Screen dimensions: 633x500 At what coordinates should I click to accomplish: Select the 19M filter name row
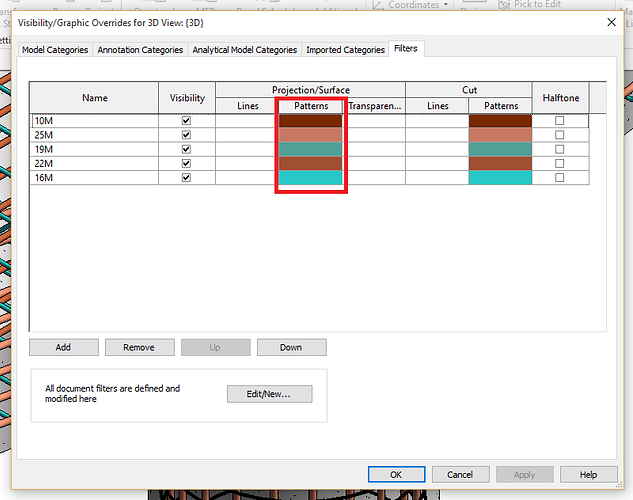(94, 149)
